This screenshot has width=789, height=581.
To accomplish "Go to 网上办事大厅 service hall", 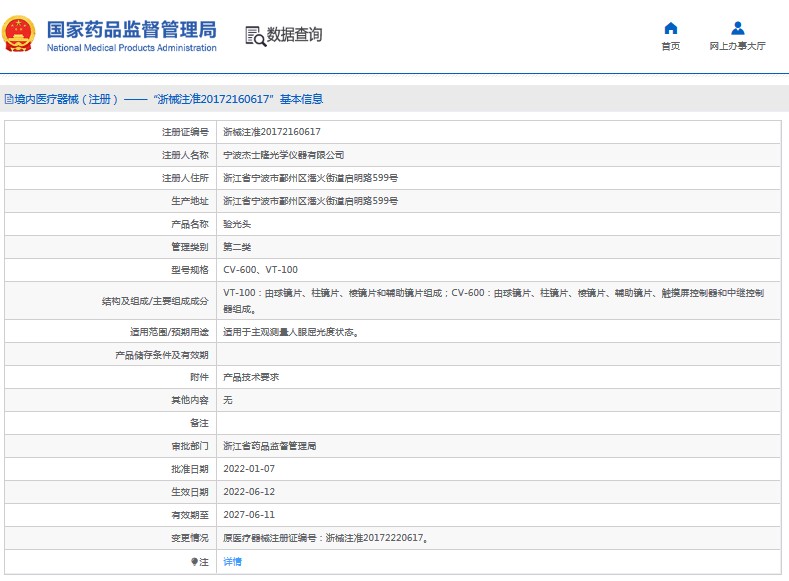I will click(737, 46).
